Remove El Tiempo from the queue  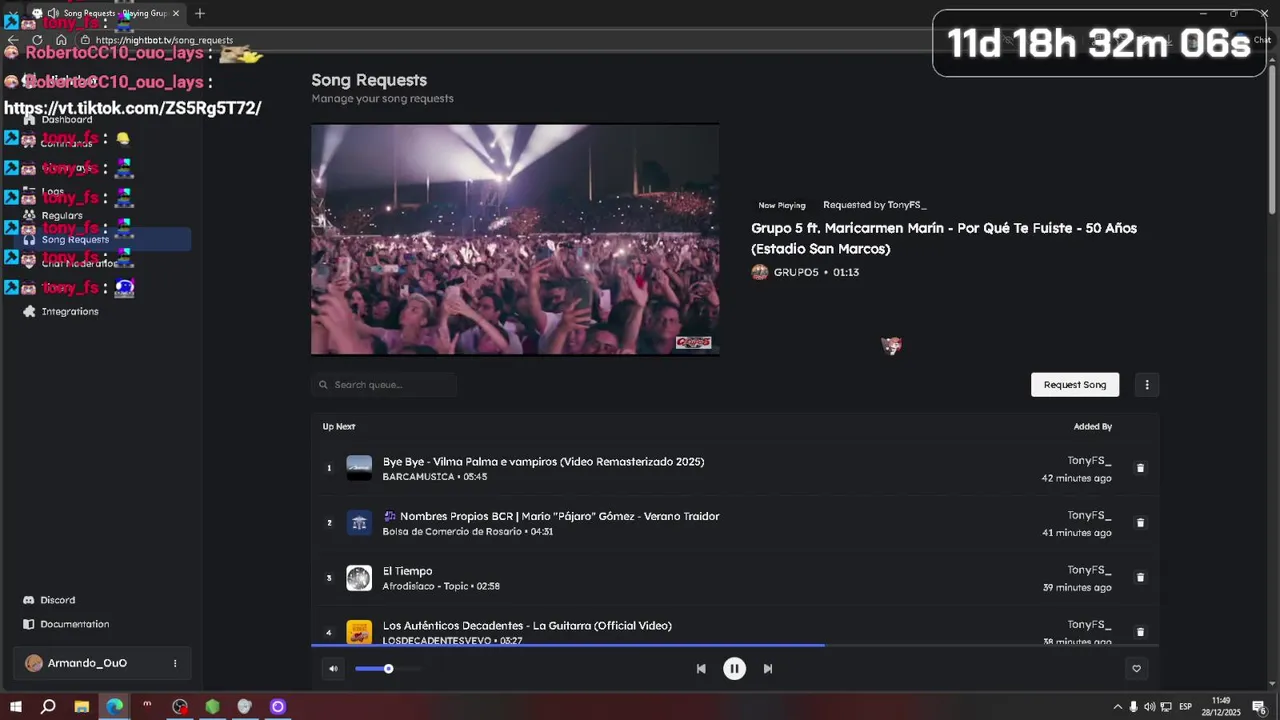pyautogui.click(x=1140, y=578)
